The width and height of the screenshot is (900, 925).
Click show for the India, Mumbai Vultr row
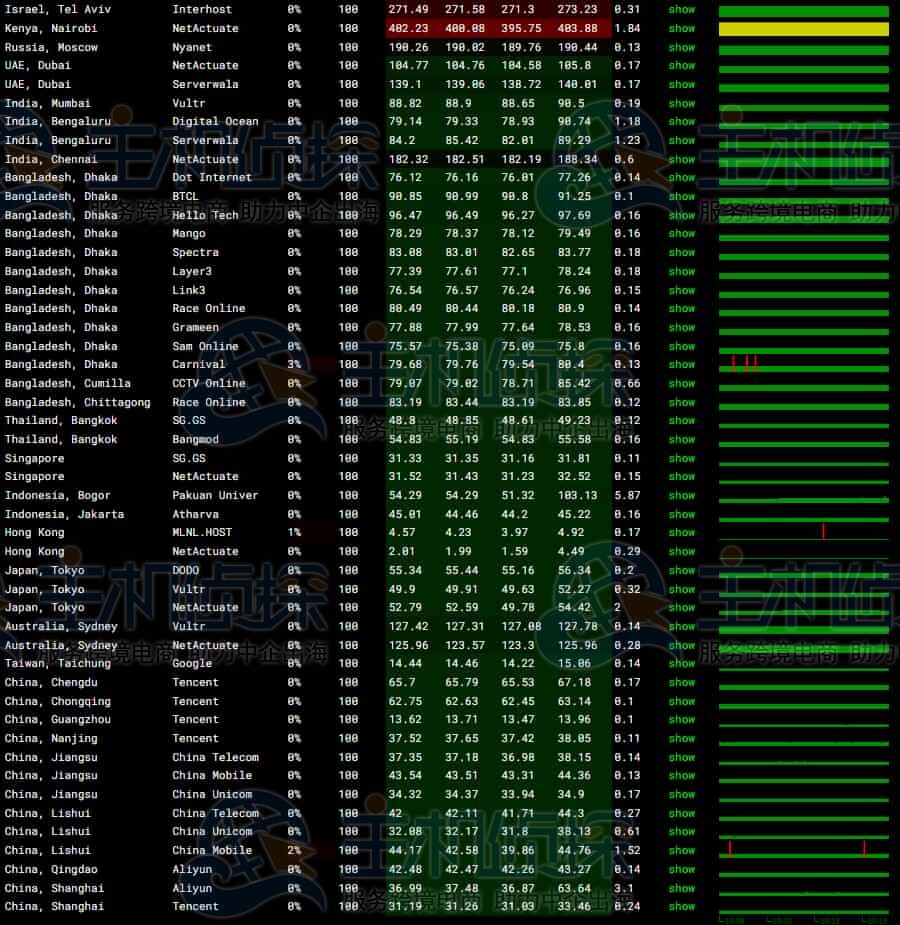(x=681, y=103)
